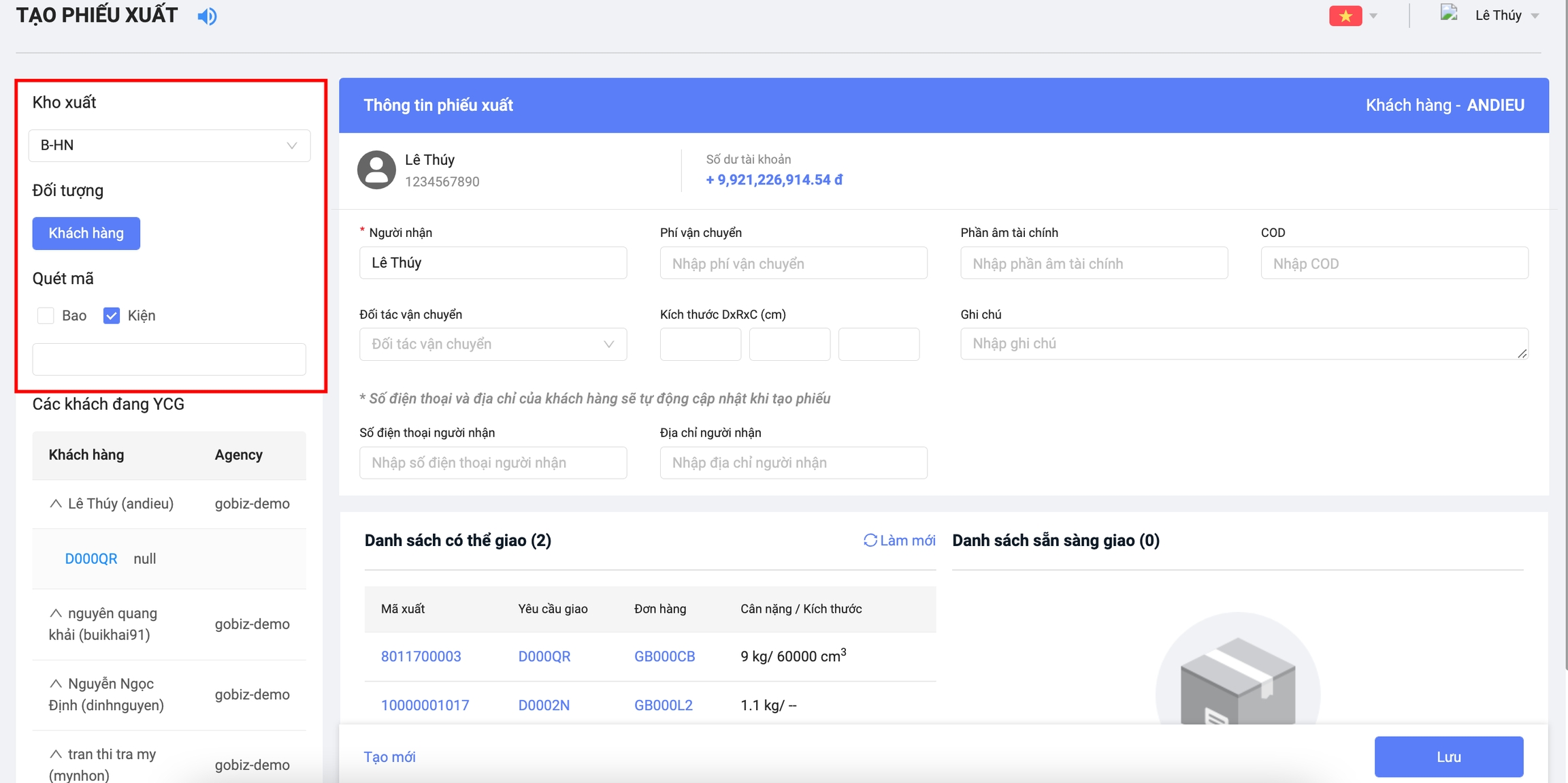Enable the Bao scan checkbox
Screen dimensions: 1568x783
pos(46,315)
